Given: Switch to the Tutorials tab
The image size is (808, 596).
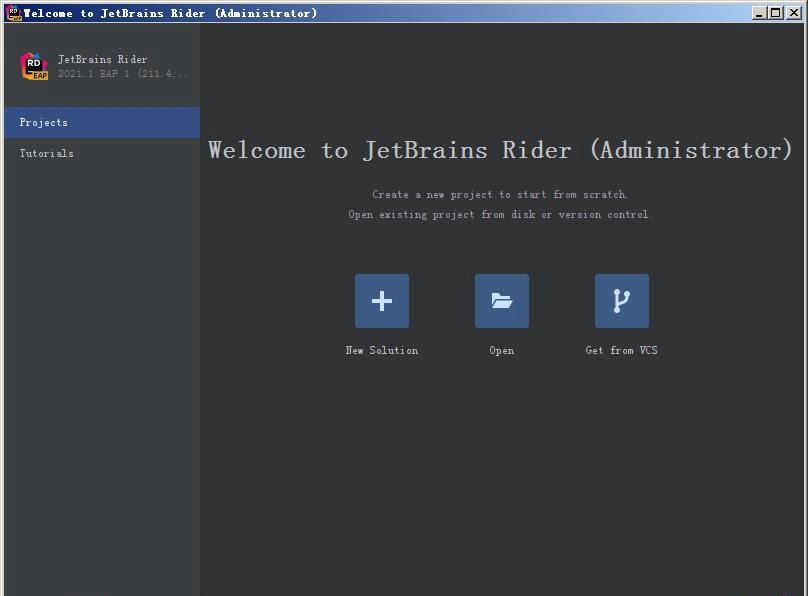Looking at the screenshot, I should (x=102, y=154).
